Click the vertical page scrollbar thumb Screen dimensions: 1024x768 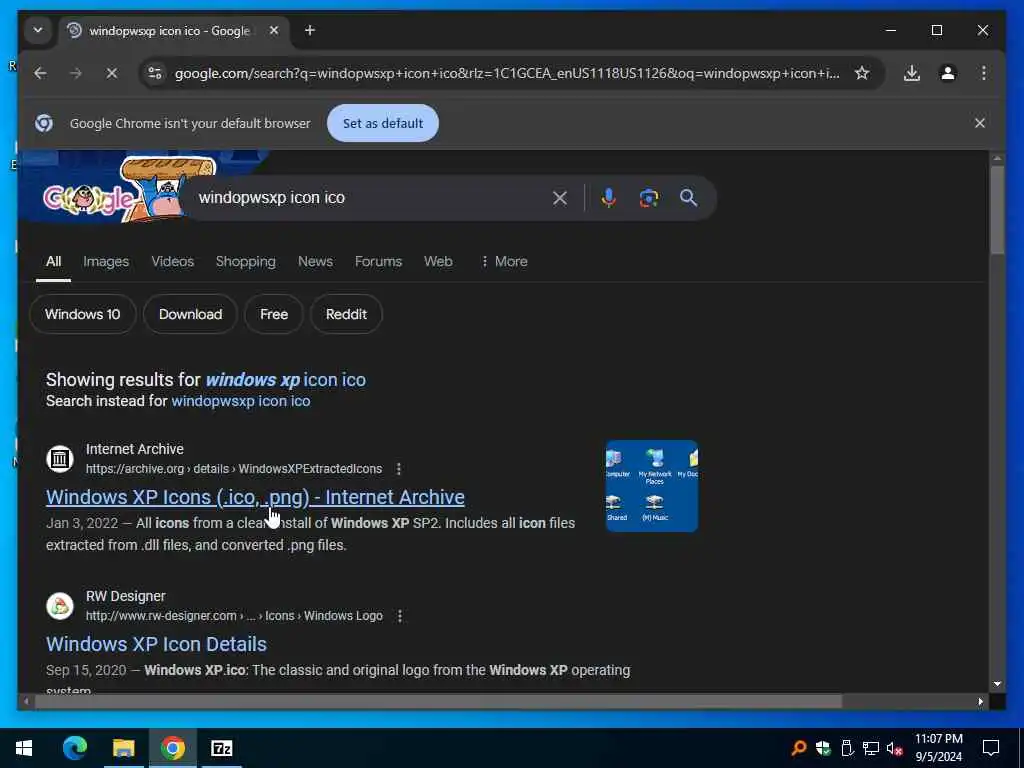997,210
